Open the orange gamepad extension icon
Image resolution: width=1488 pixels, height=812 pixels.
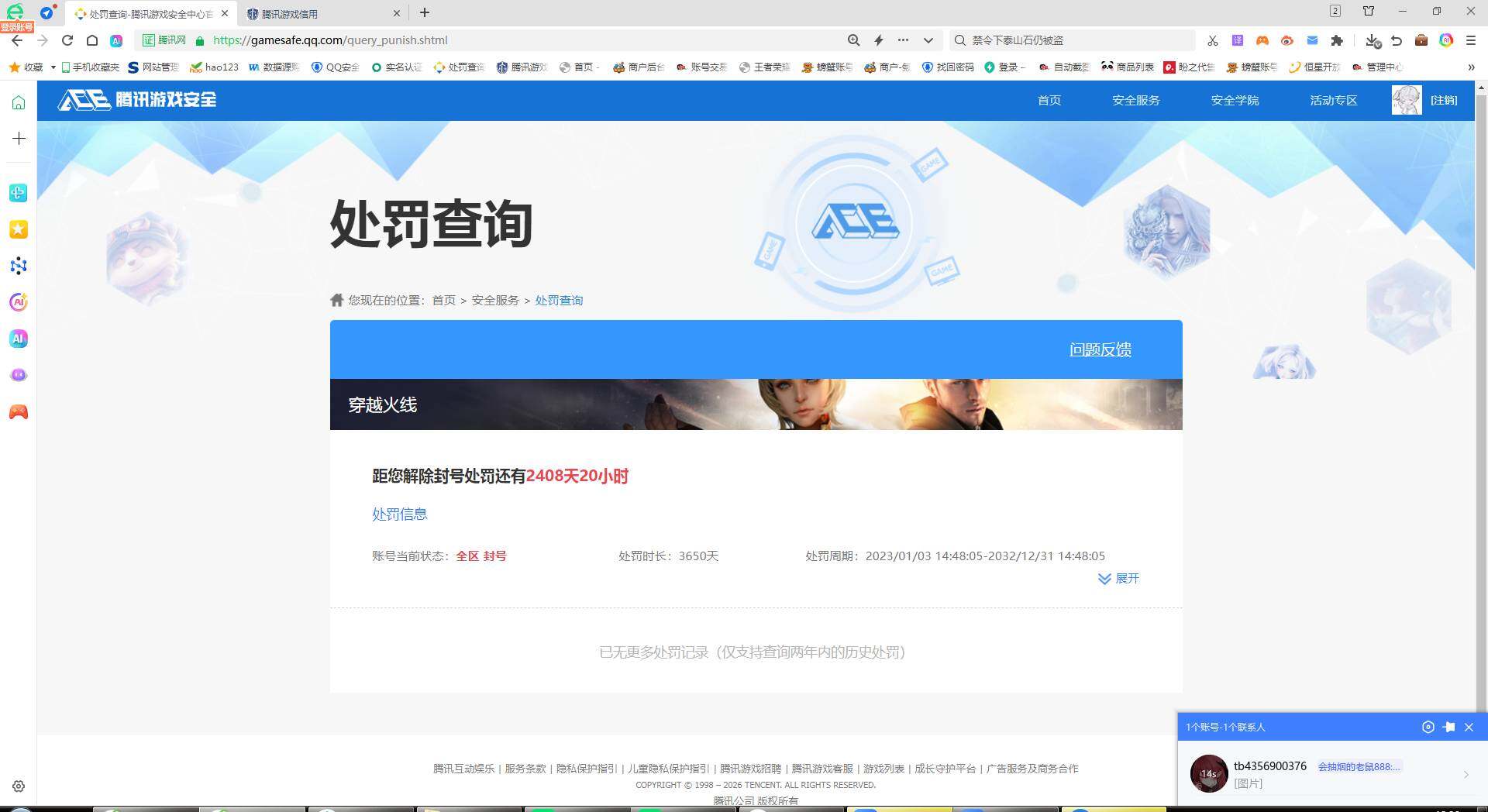tap(1262, 40)
